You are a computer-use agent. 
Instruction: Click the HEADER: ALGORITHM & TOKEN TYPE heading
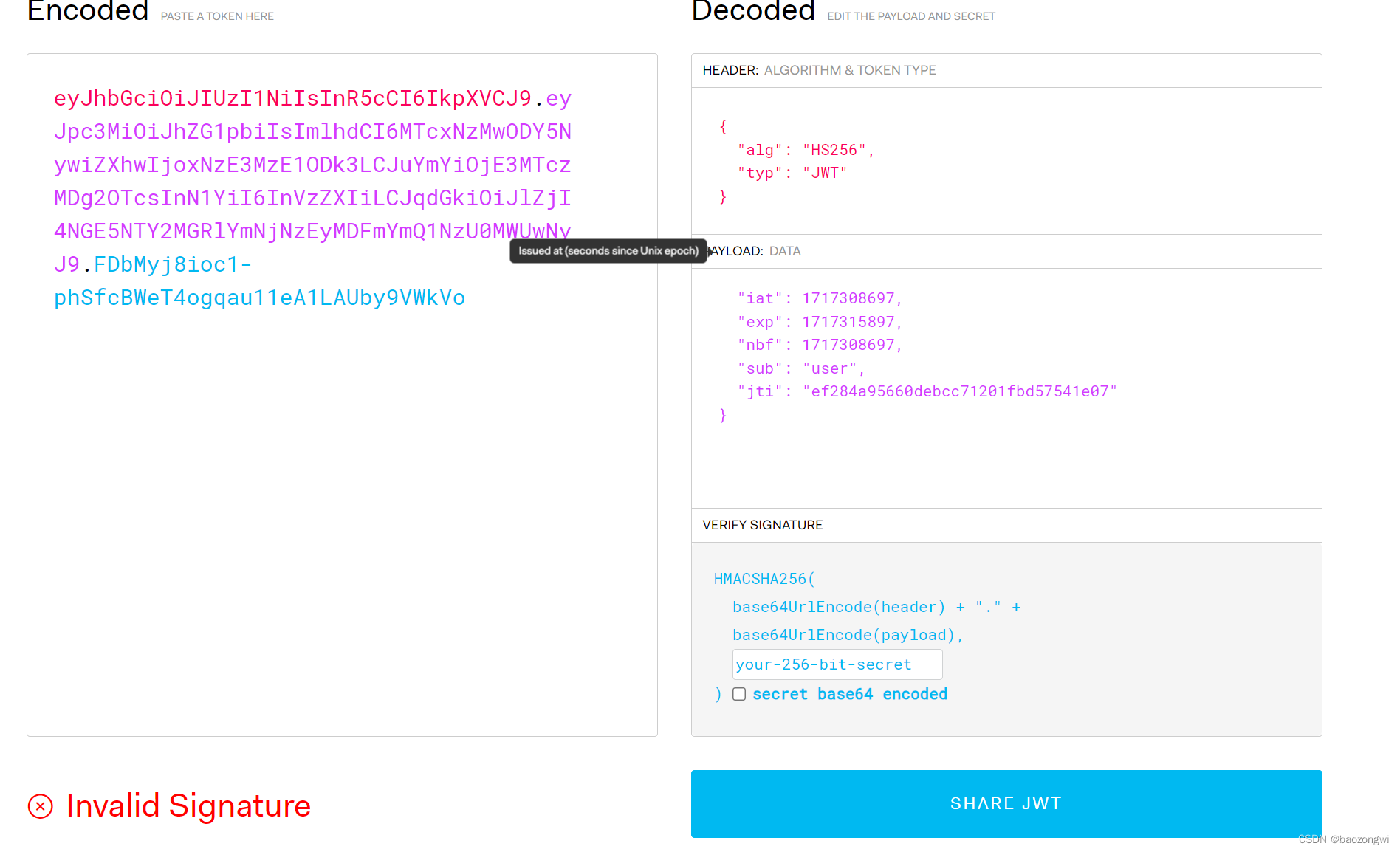pyautogui.click(x=819, y=70)
